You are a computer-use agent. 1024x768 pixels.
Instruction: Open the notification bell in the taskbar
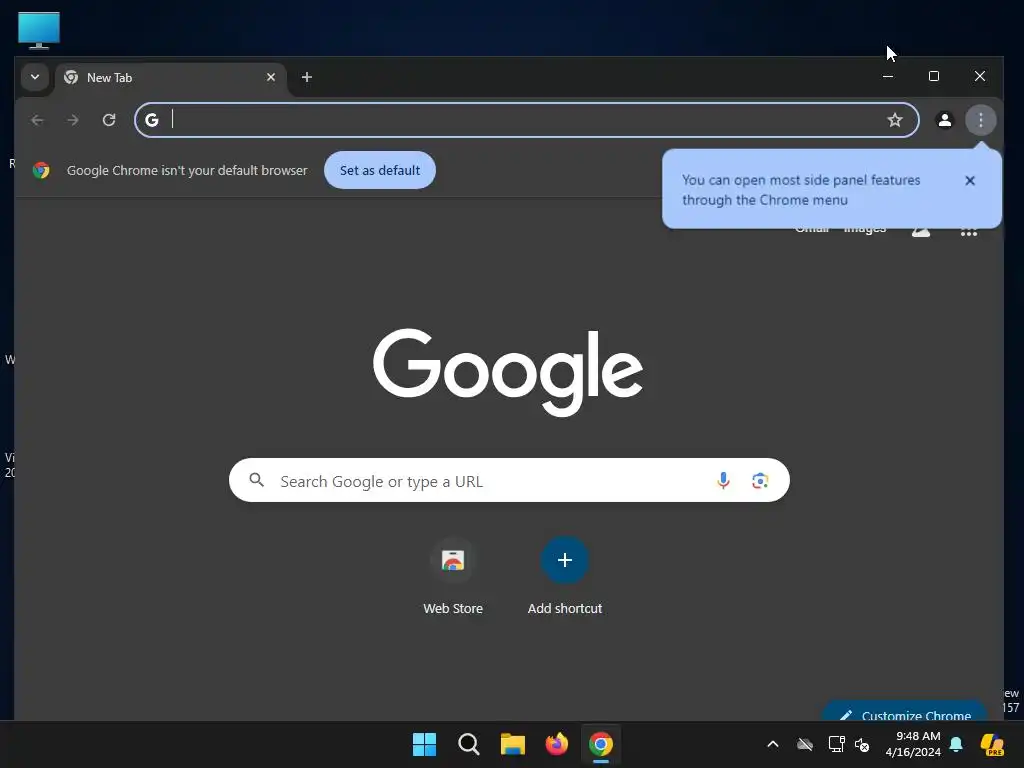tap(956, 744)
